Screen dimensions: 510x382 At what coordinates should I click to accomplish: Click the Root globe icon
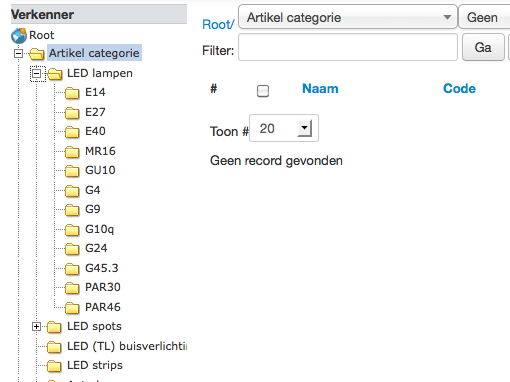[19, 36]
